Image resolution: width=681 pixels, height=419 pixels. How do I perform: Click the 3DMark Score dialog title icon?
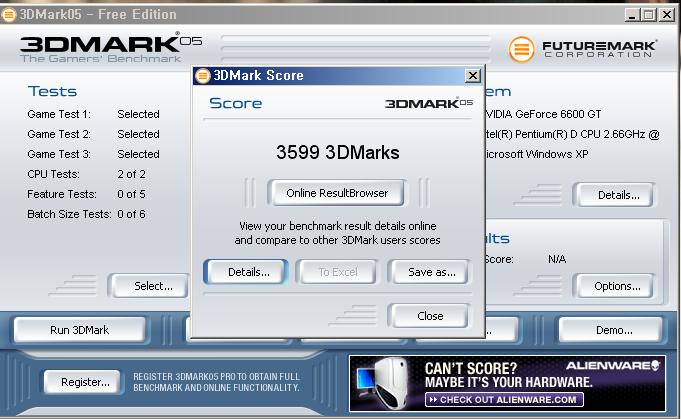(202, 76)
